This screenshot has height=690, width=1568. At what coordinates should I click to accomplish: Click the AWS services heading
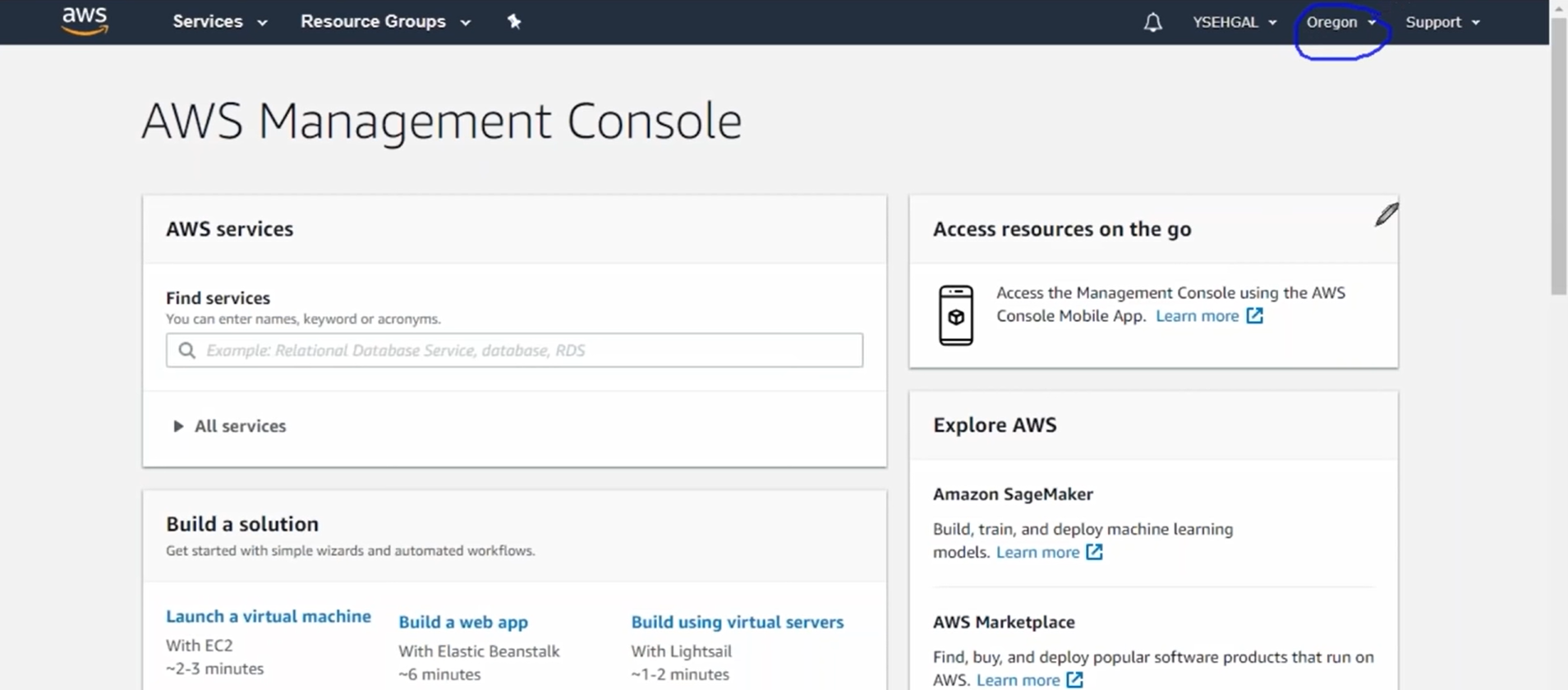(x=229, y=229)
